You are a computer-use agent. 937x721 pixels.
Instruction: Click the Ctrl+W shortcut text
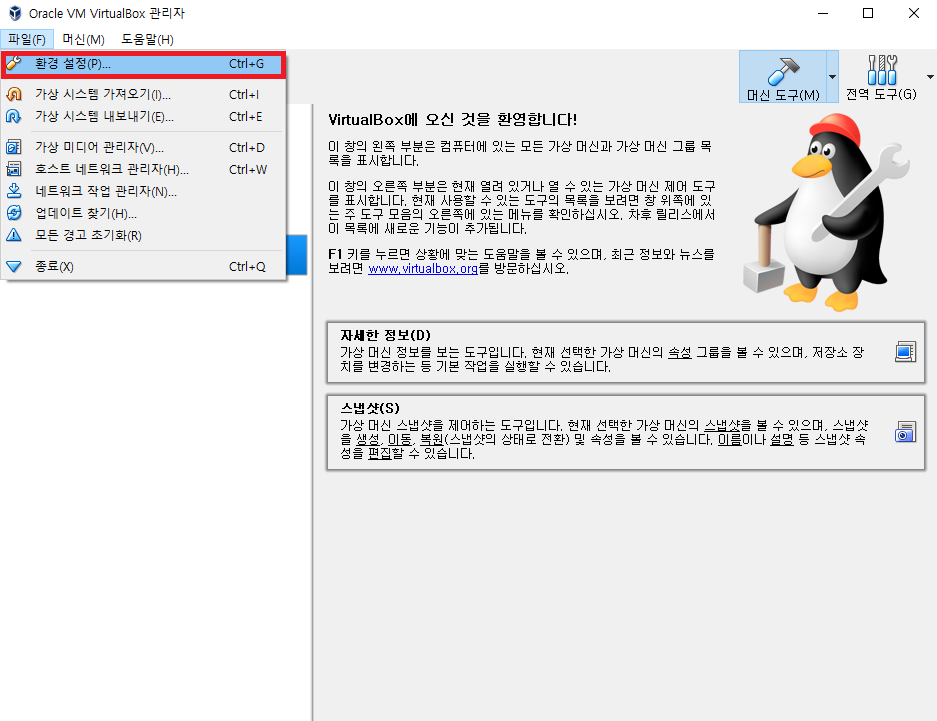248,169
